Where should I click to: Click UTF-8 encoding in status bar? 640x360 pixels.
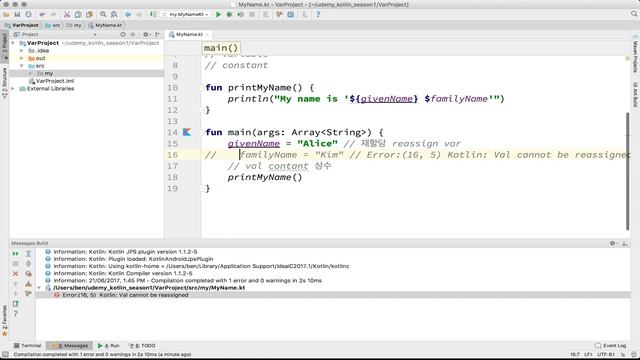(606, 355)
